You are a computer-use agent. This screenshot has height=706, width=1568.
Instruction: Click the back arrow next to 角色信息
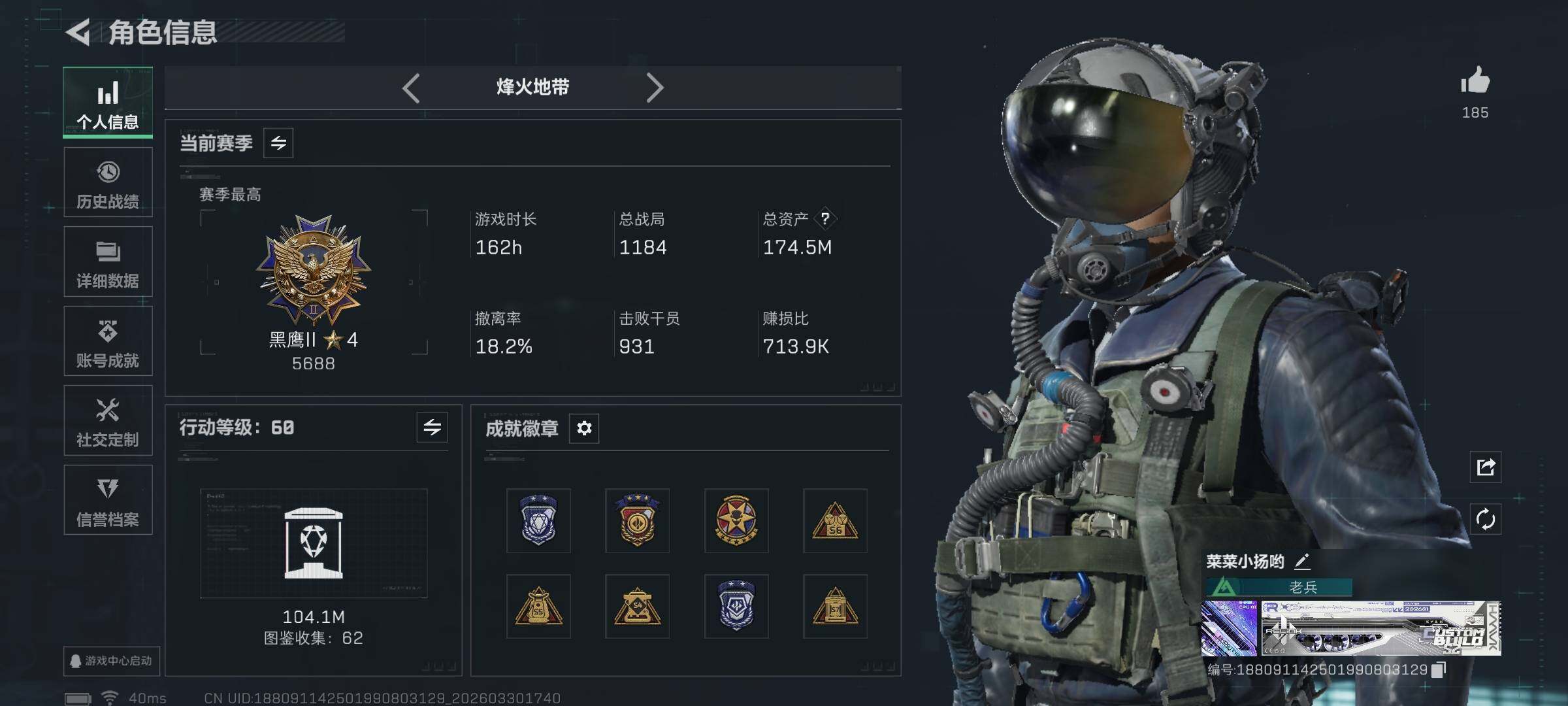pyautogui.click(x=79, y=32)
